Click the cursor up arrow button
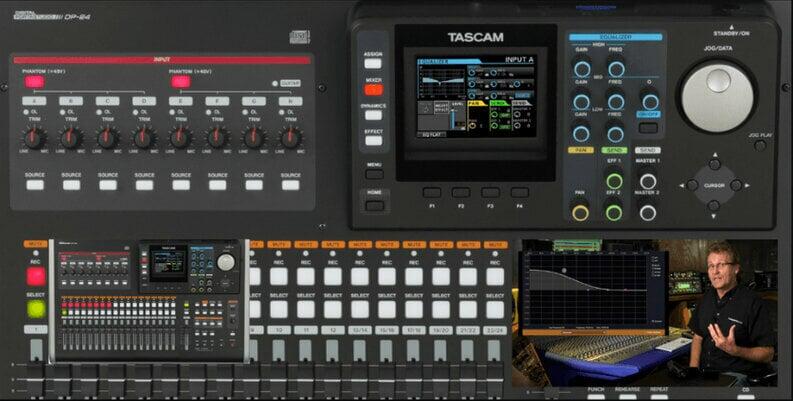 [713, 164]
